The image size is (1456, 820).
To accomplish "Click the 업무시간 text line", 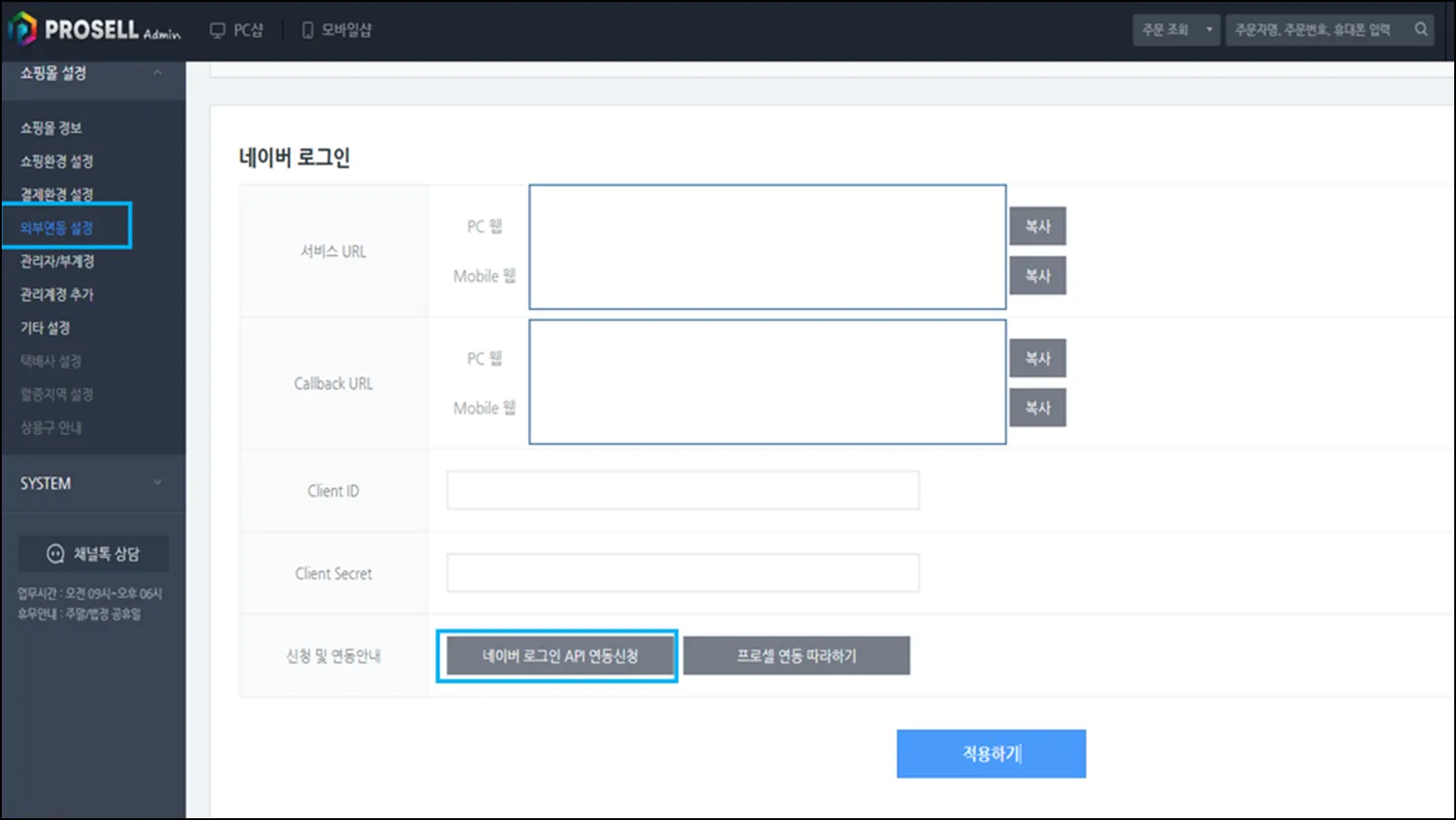I will (x=90, y=594).
